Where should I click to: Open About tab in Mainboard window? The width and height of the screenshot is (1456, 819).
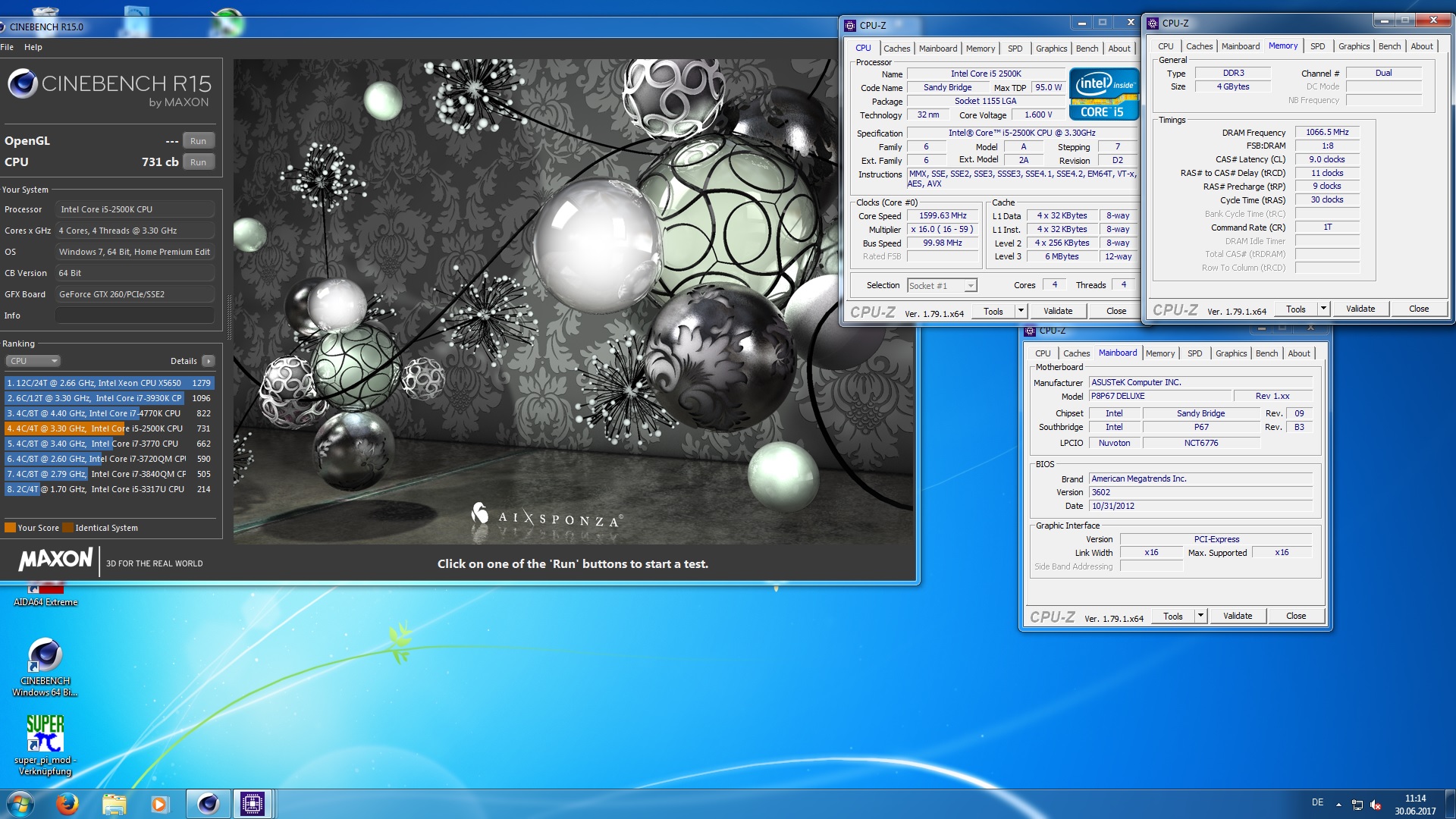(1298, 353)
